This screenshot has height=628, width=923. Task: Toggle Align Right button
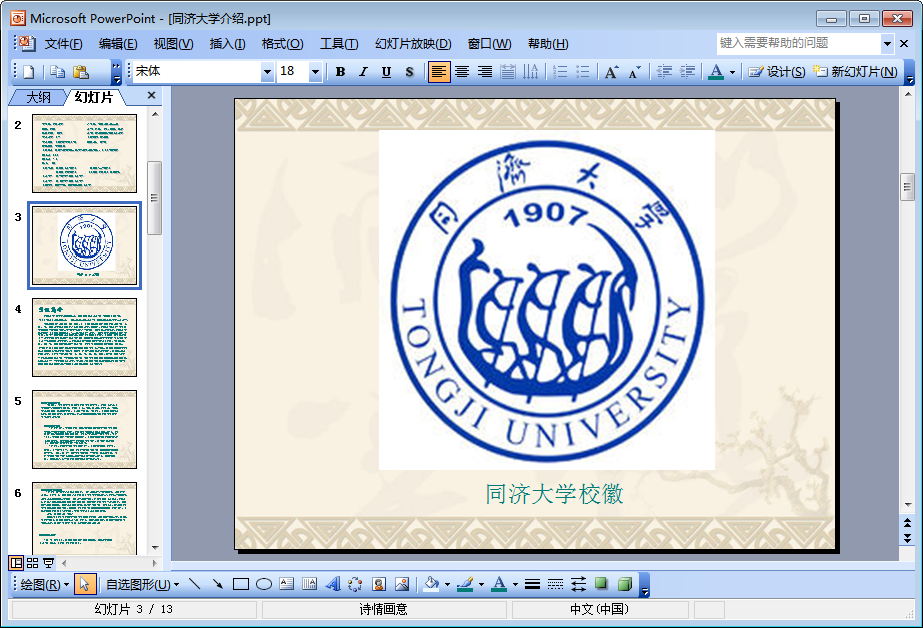[485, 72]
